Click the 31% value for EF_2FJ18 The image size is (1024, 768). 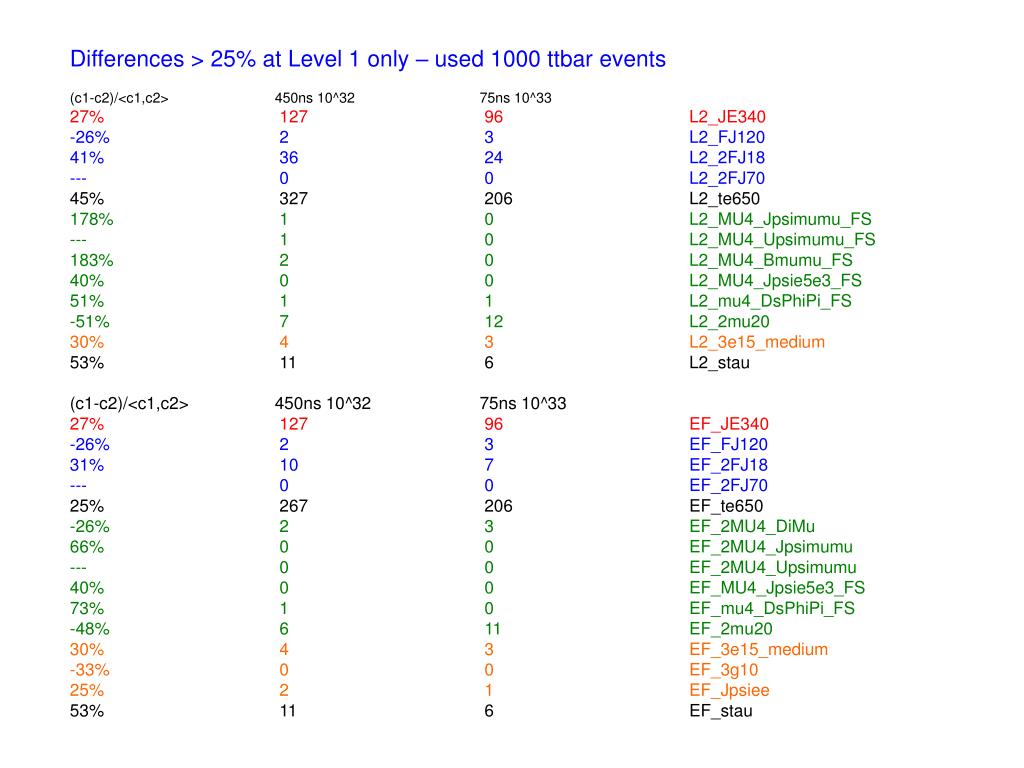[87, 465]
